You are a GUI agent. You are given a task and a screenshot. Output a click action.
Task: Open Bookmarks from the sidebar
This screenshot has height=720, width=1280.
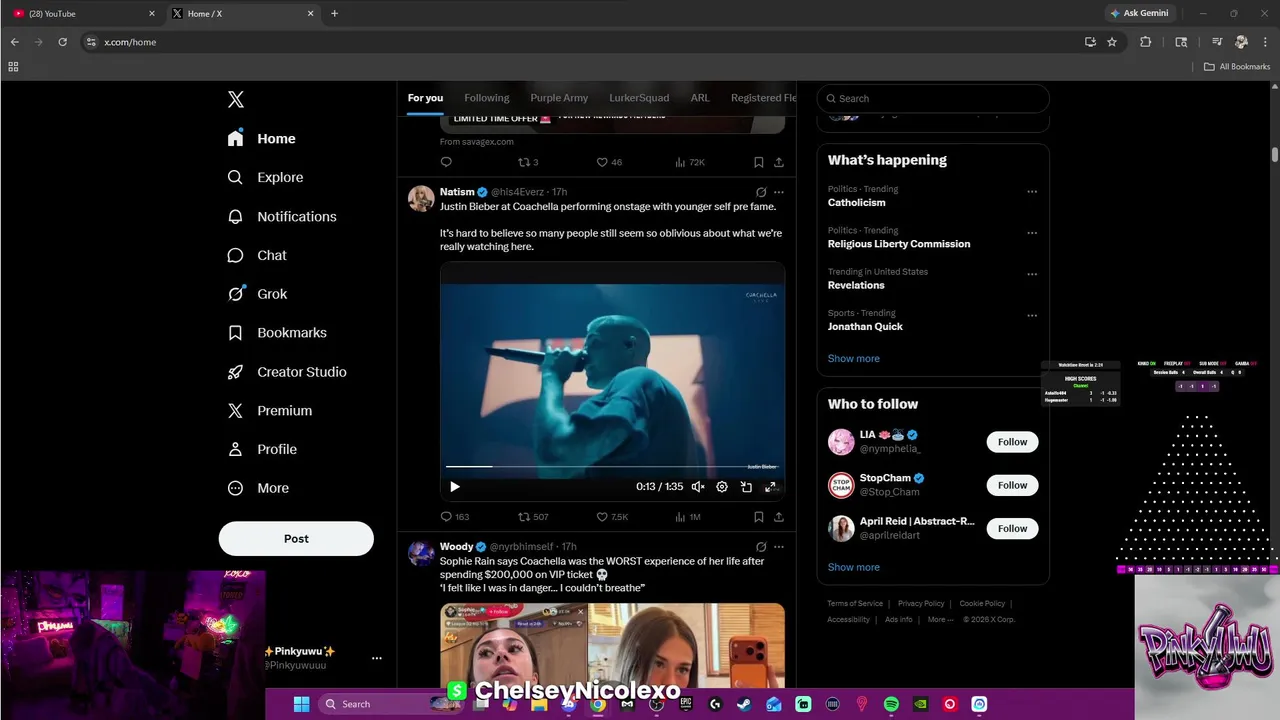[x=277, y=333]
